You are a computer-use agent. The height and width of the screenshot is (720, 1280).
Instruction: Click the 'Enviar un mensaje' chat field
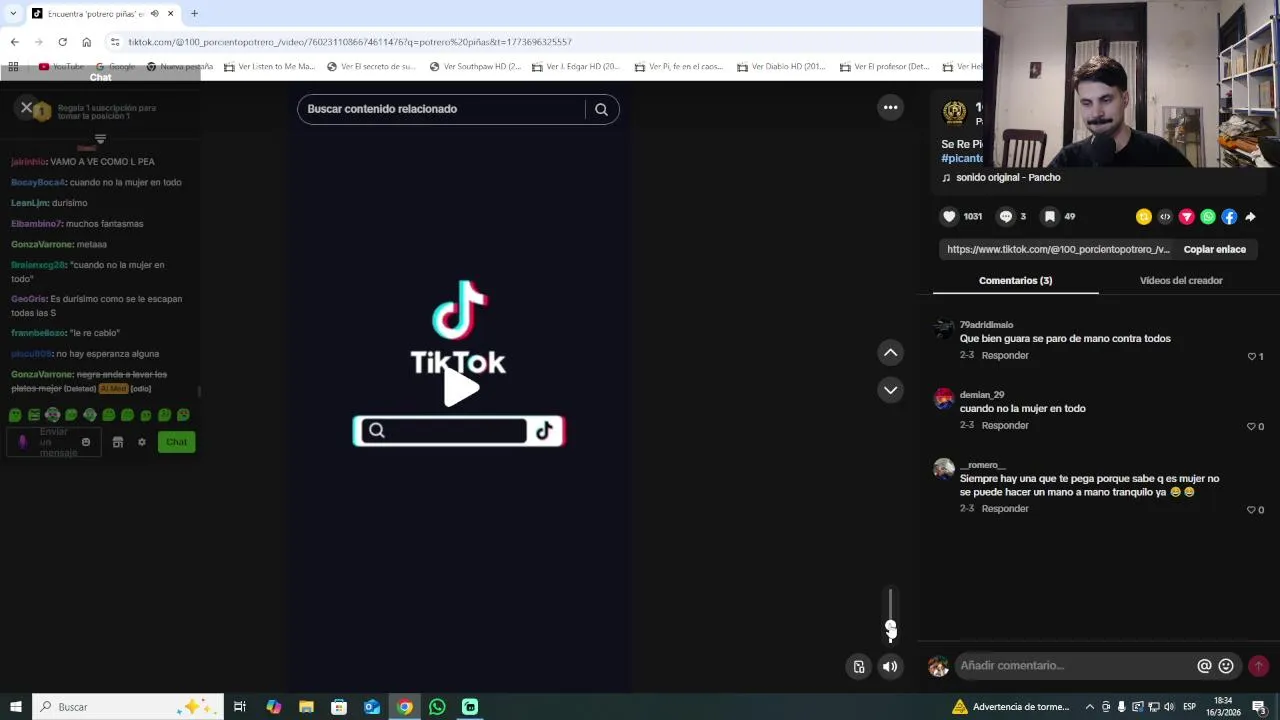click(x=54, y=442)
